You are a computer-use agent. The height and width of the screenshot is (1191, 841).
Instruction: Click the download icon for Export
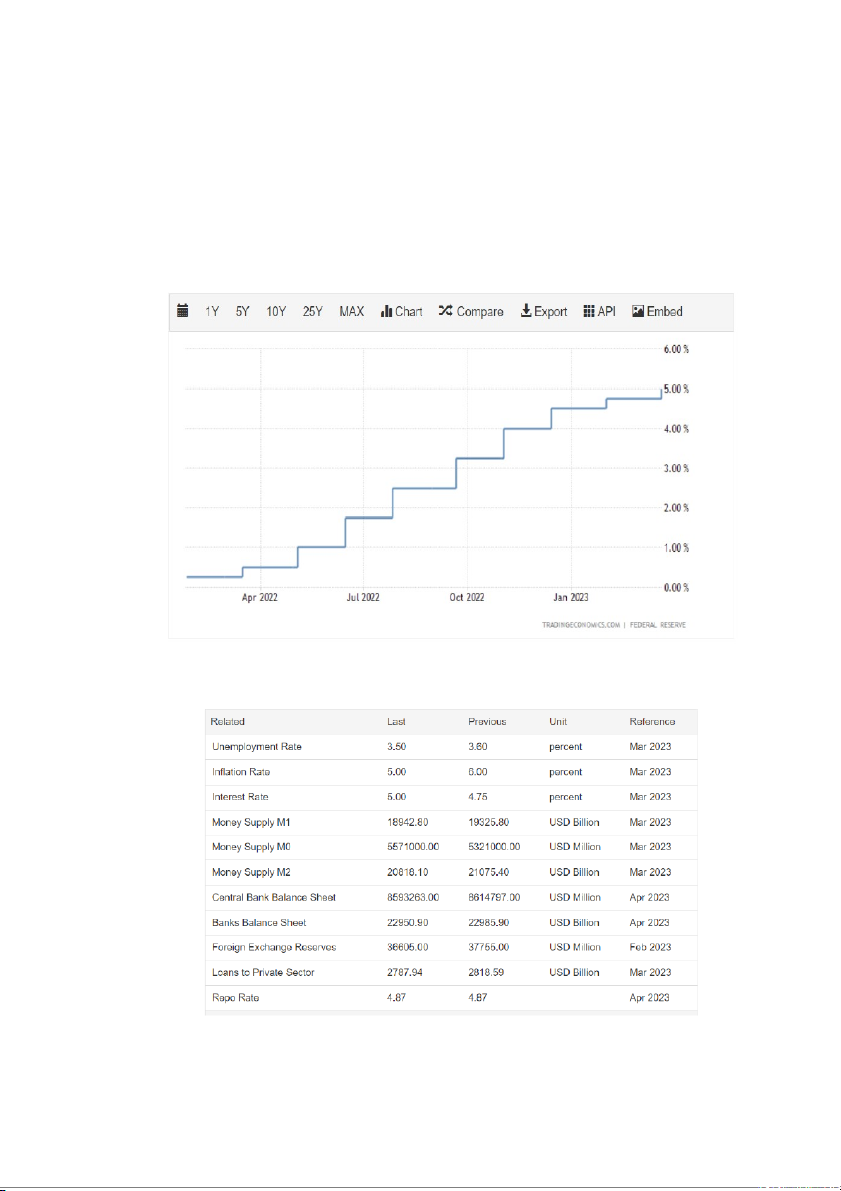pyautogui.click(x=525, y=311)
